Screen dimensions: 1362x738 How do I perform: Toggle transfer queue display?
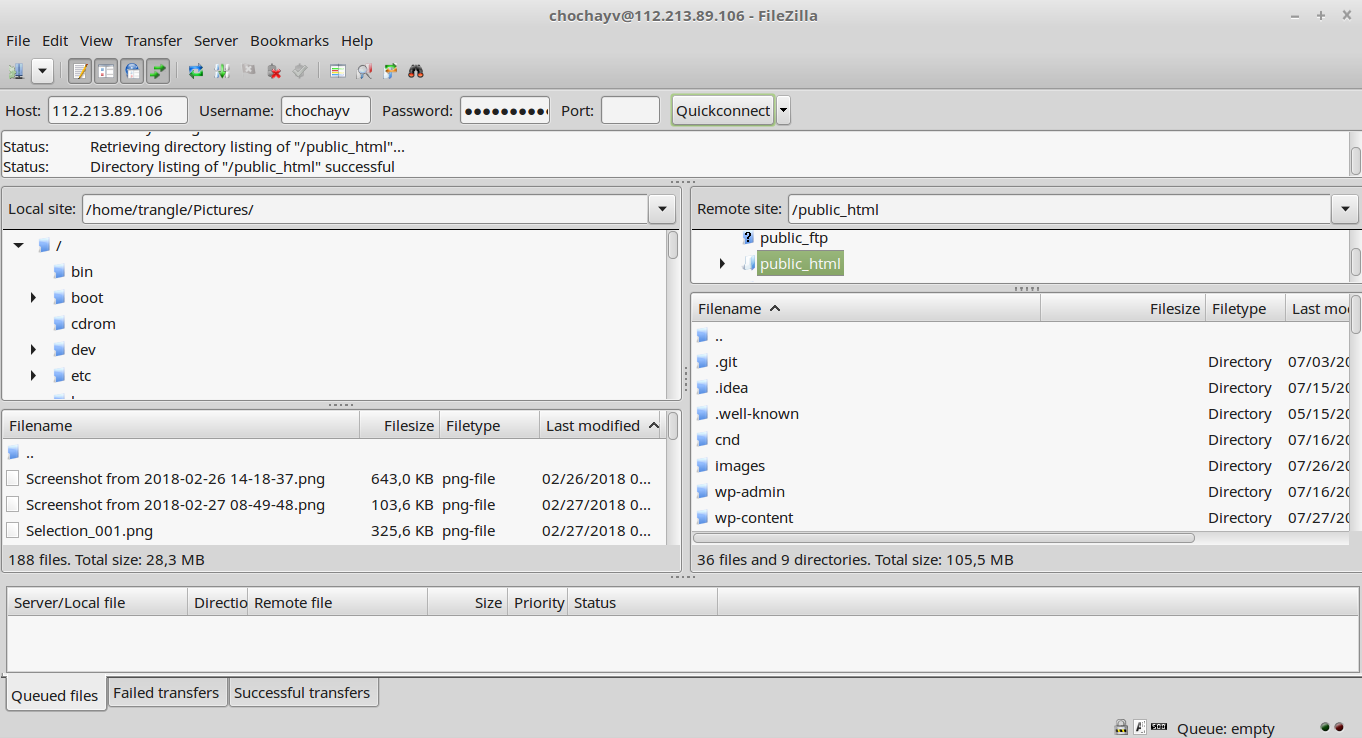point(158,71)
